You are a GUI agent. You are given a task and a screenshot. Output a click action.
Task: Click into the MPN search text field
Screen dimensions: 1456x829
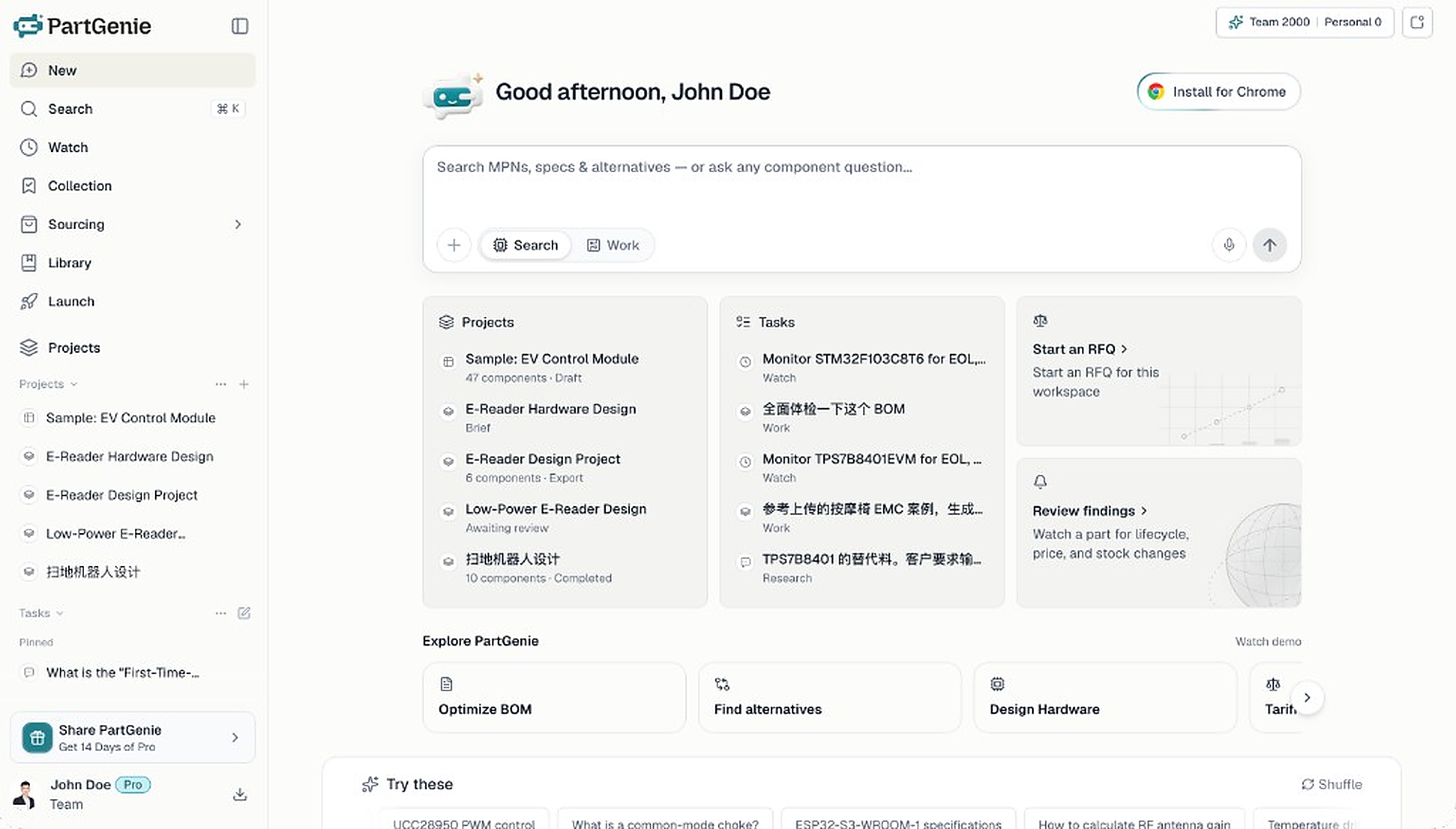pos(861,184)
